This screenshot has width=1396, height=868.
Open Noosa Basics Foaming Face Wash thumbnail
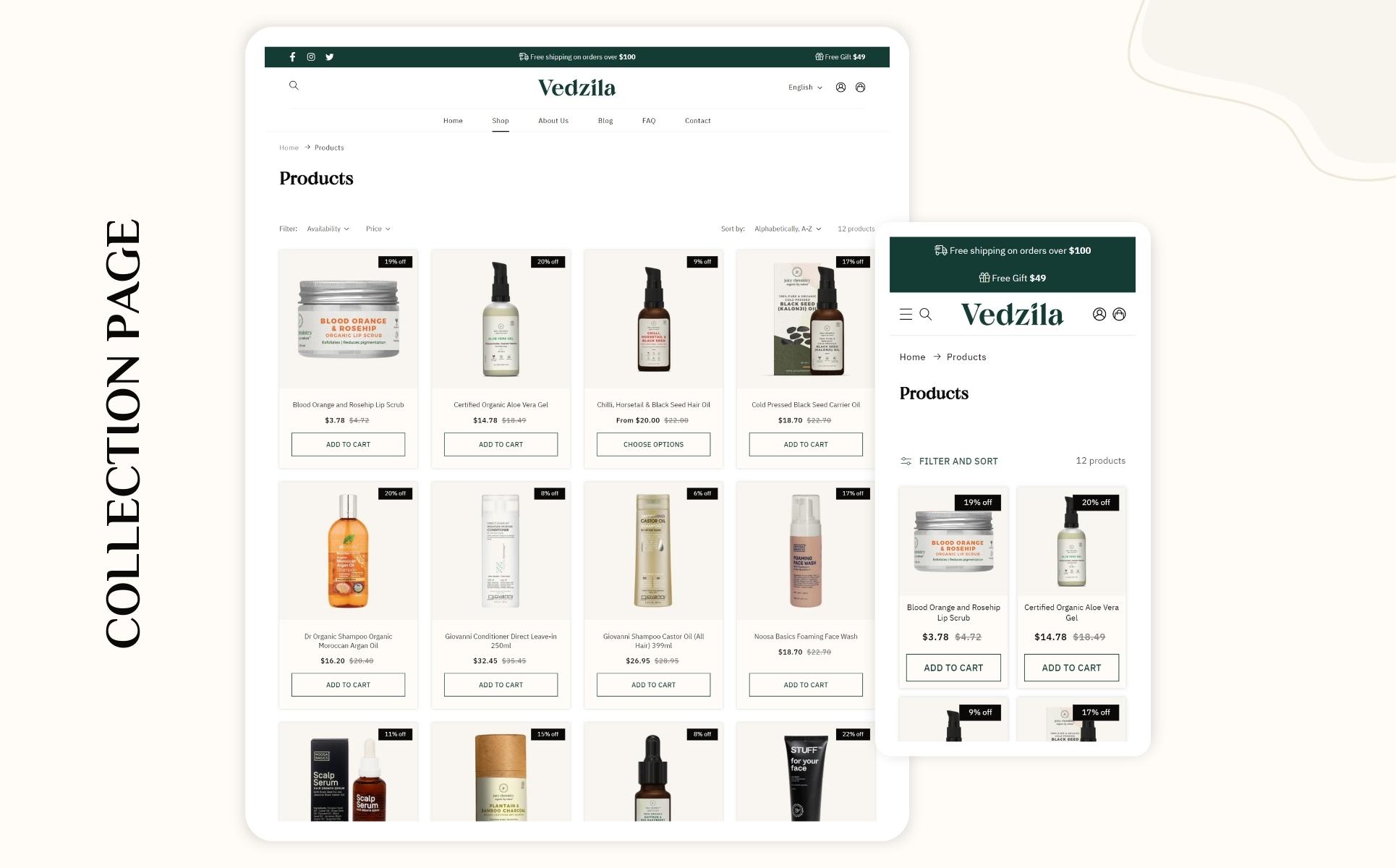[806, 550]
